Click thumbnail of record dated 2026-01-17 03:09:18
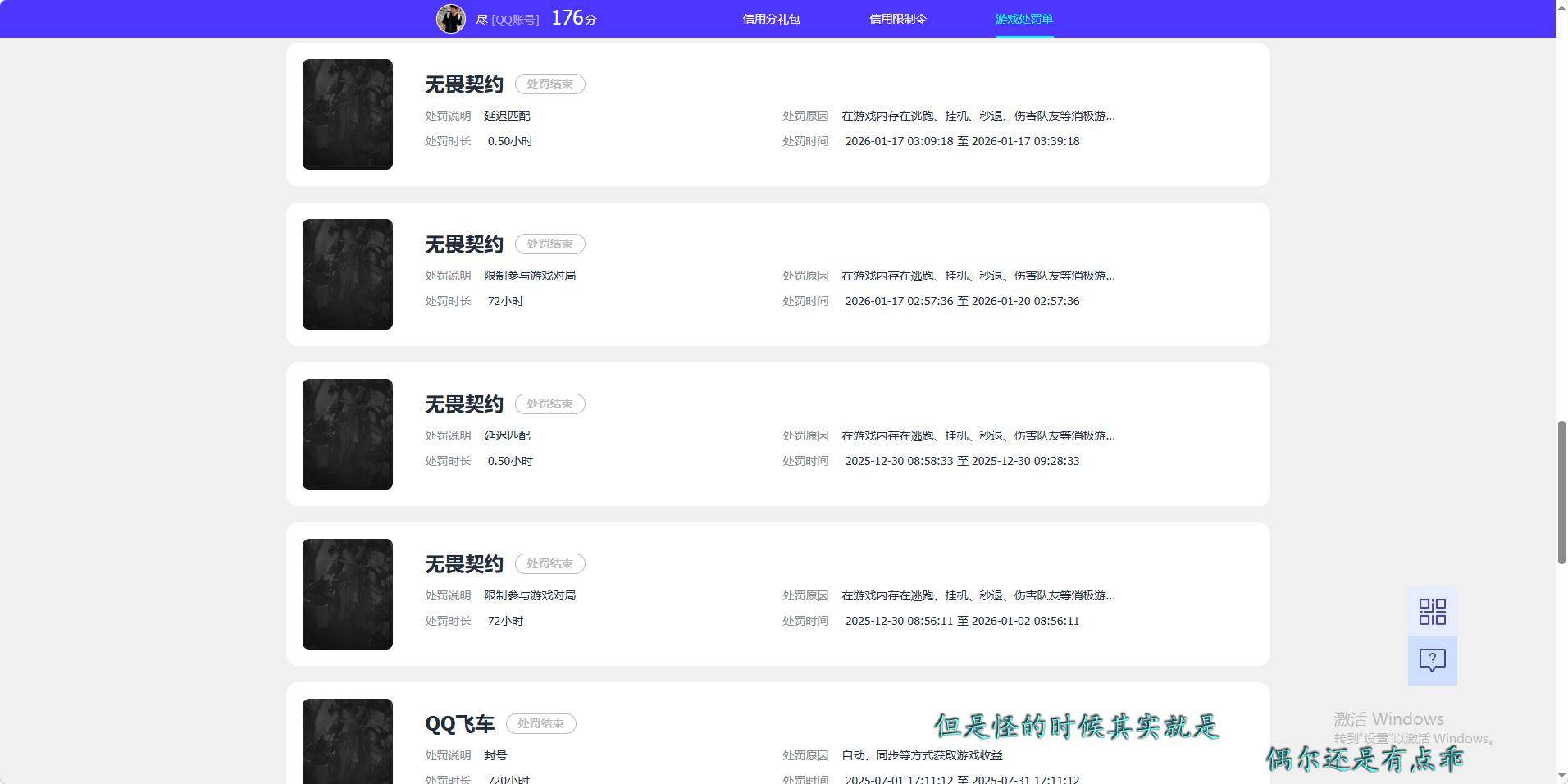The width and height of the screenshot is (1568, 784). [348, 114]
